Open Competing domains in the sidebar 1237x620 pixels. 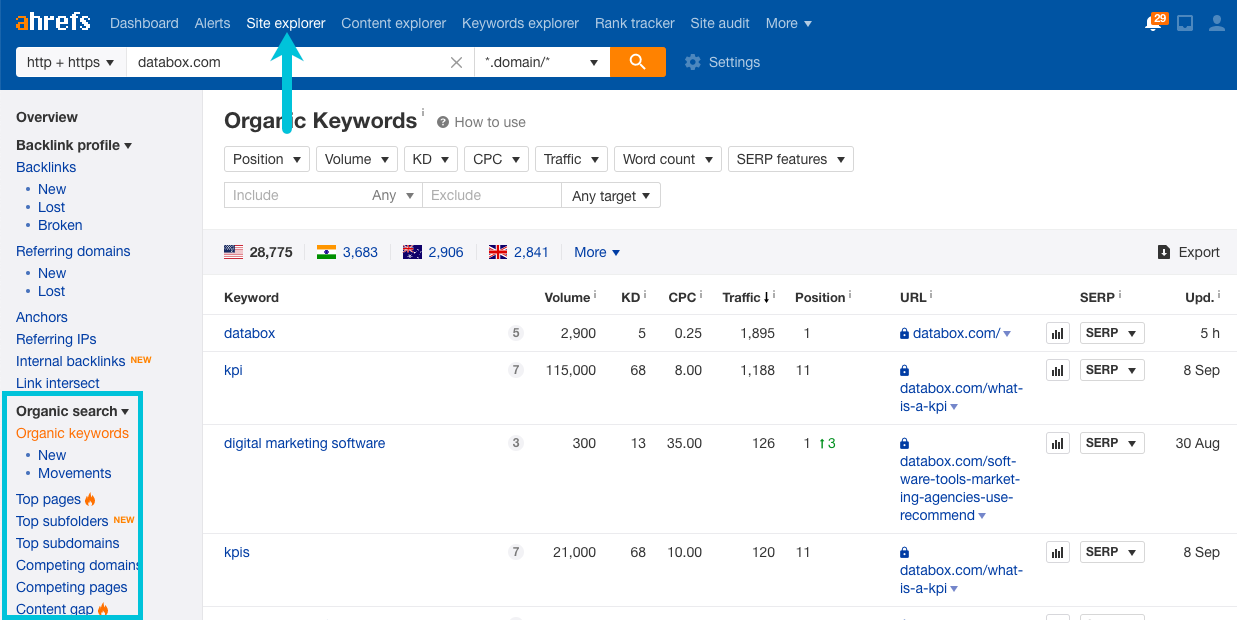click(x=77, y=565)
